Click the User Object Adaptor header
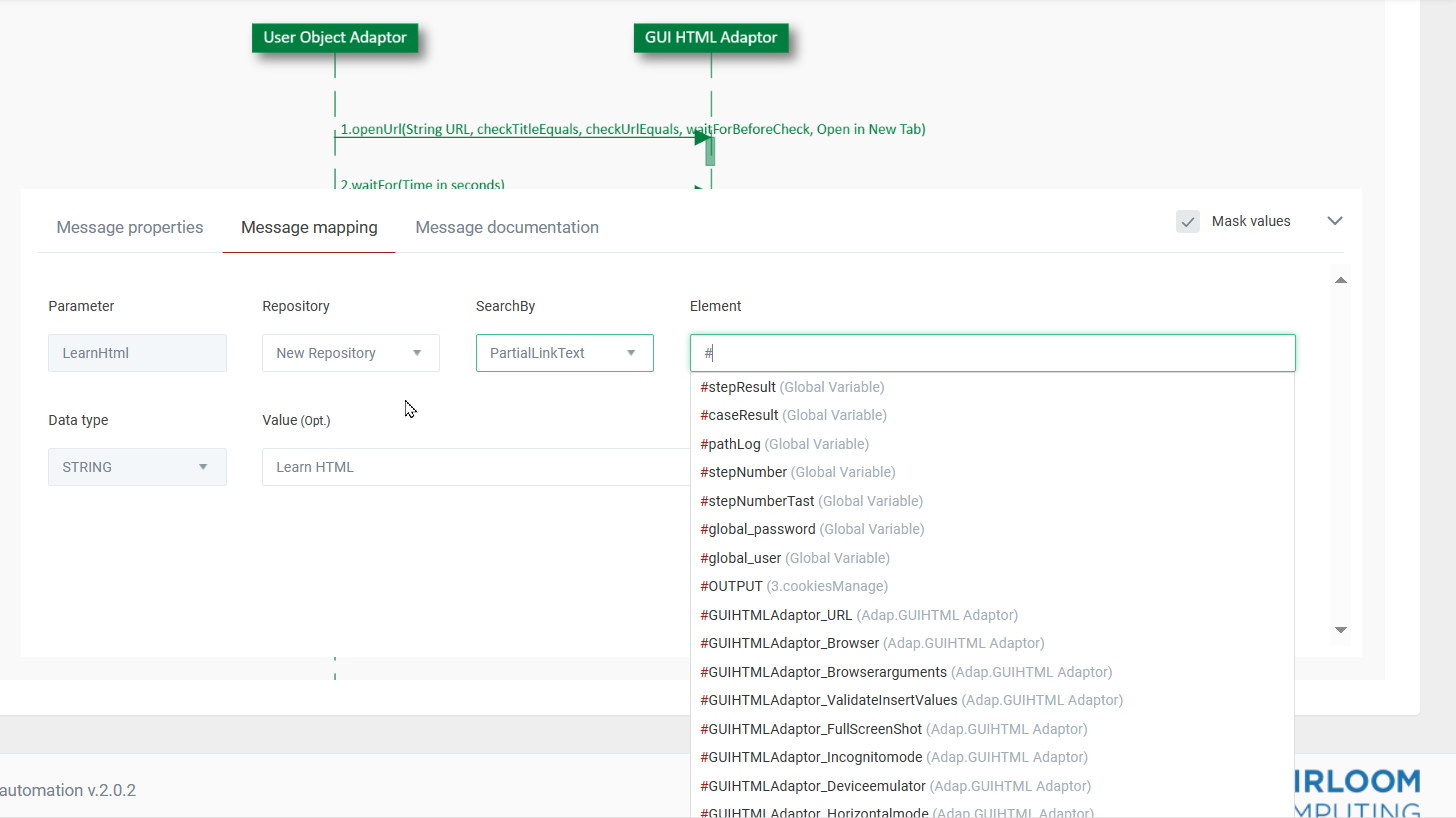The width and height of the screenshot is (1456, 818). coord(335,37)
